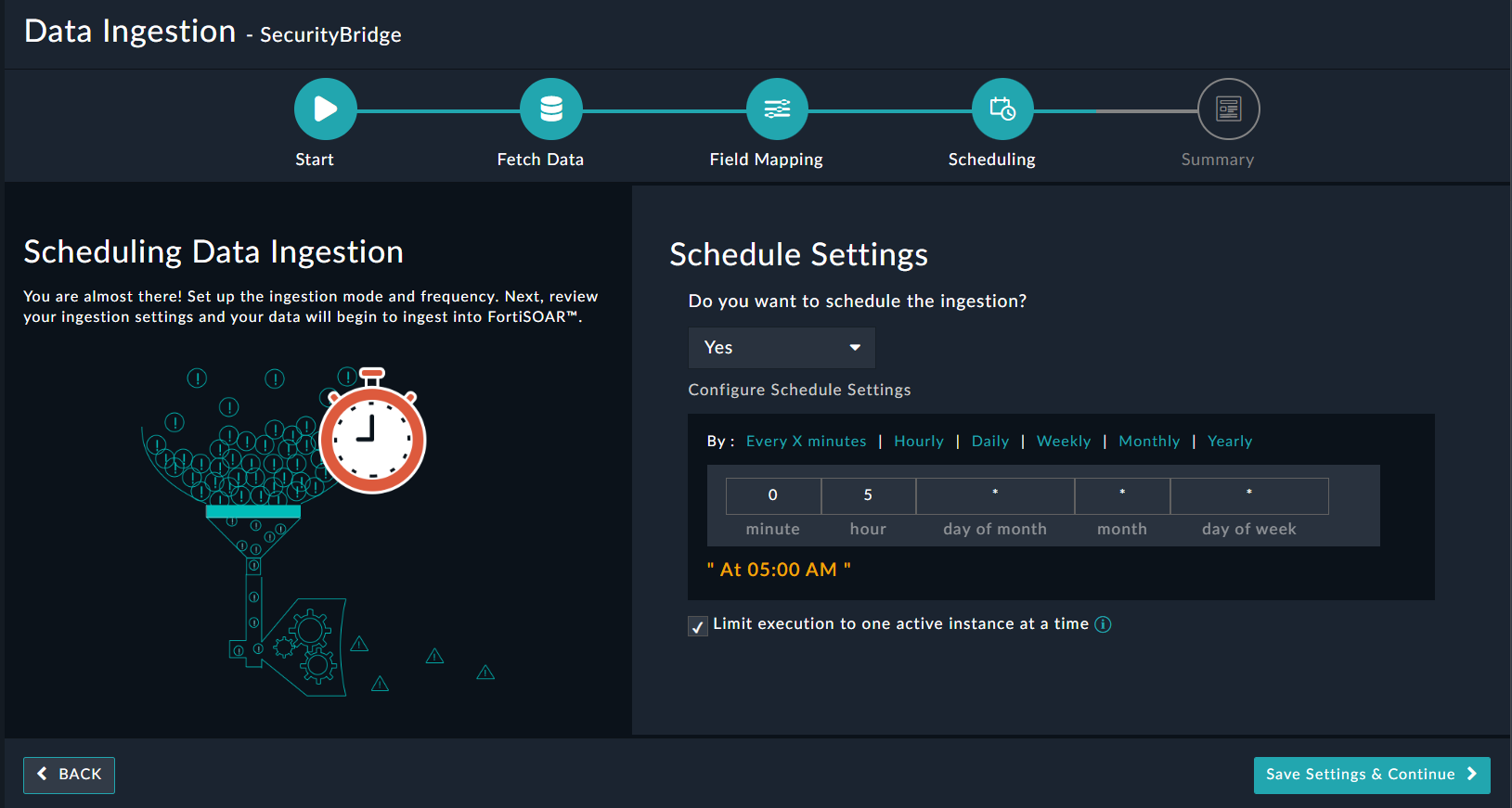Click the stopwatch illustration

pos(372,437)
